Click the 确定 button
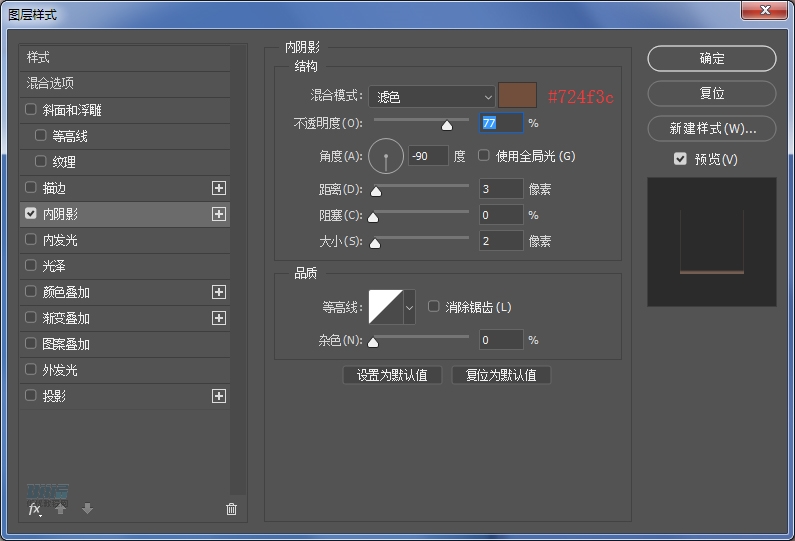Viewport: 795px width, 541px height. pyautogui.click(x=711, y=59)
